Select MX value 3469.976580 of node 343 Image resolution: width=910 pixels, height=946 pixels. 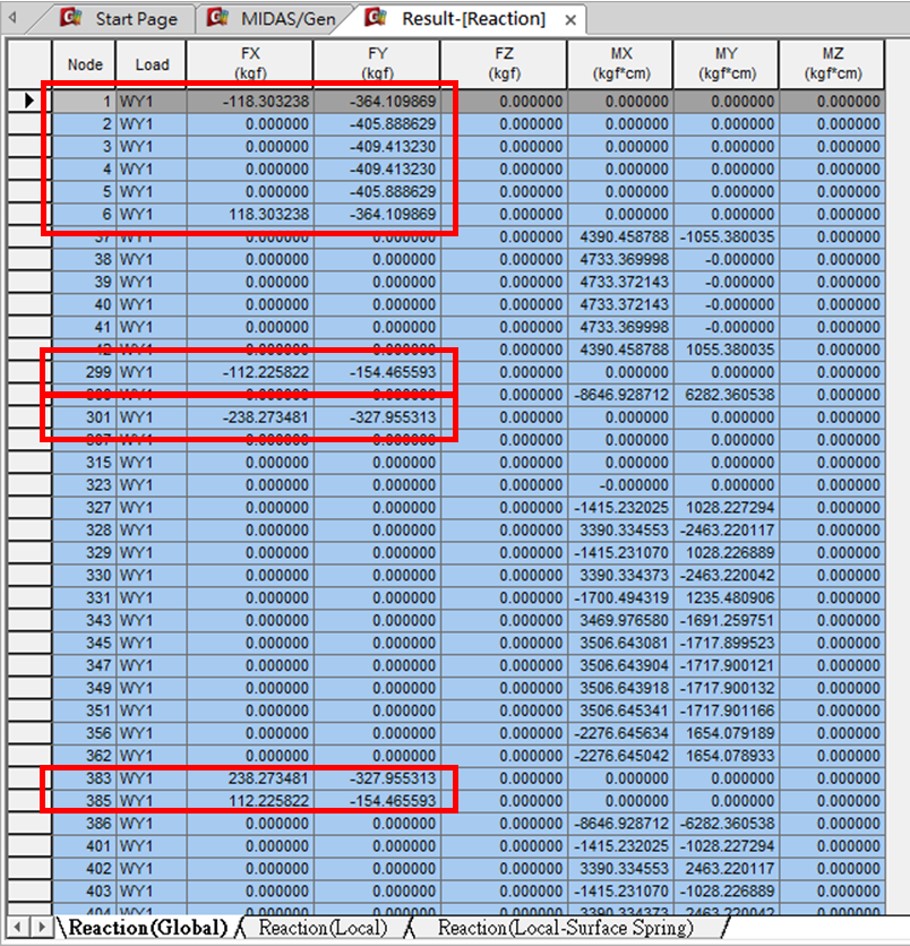coord(621,620)
